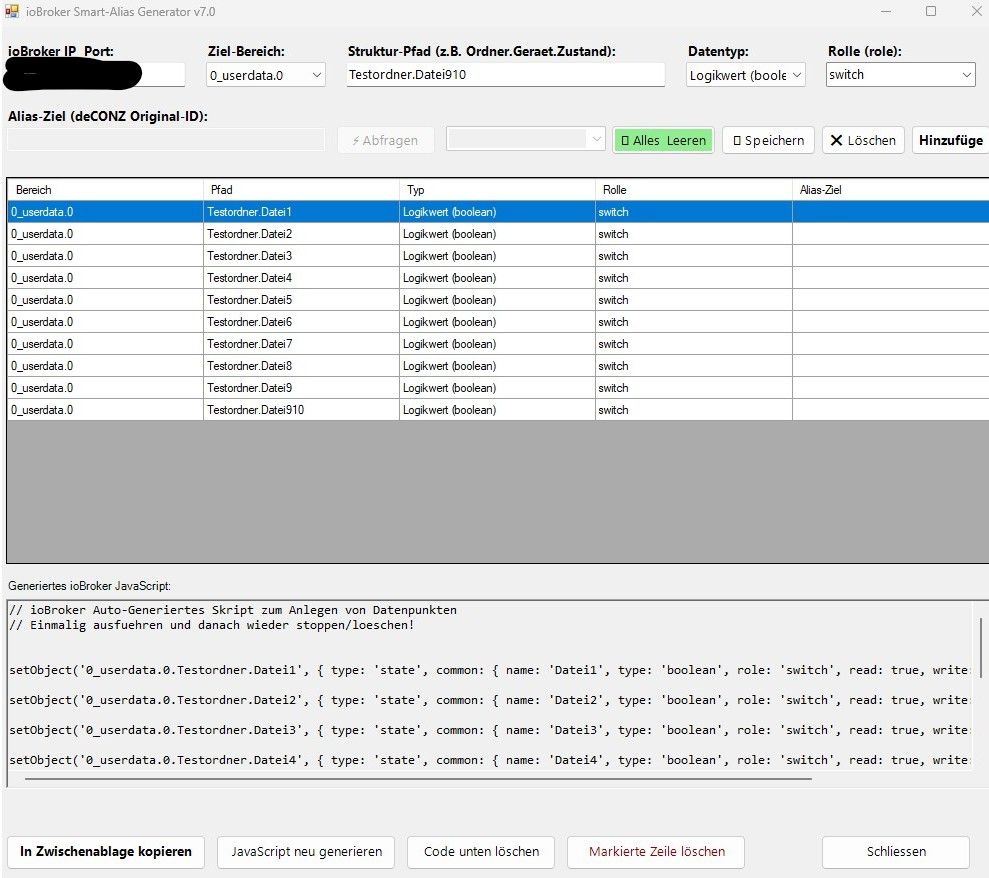Click the Speichern button
Image resolution: width=989 pixels, height=878 pixels.
click(768, 140)
